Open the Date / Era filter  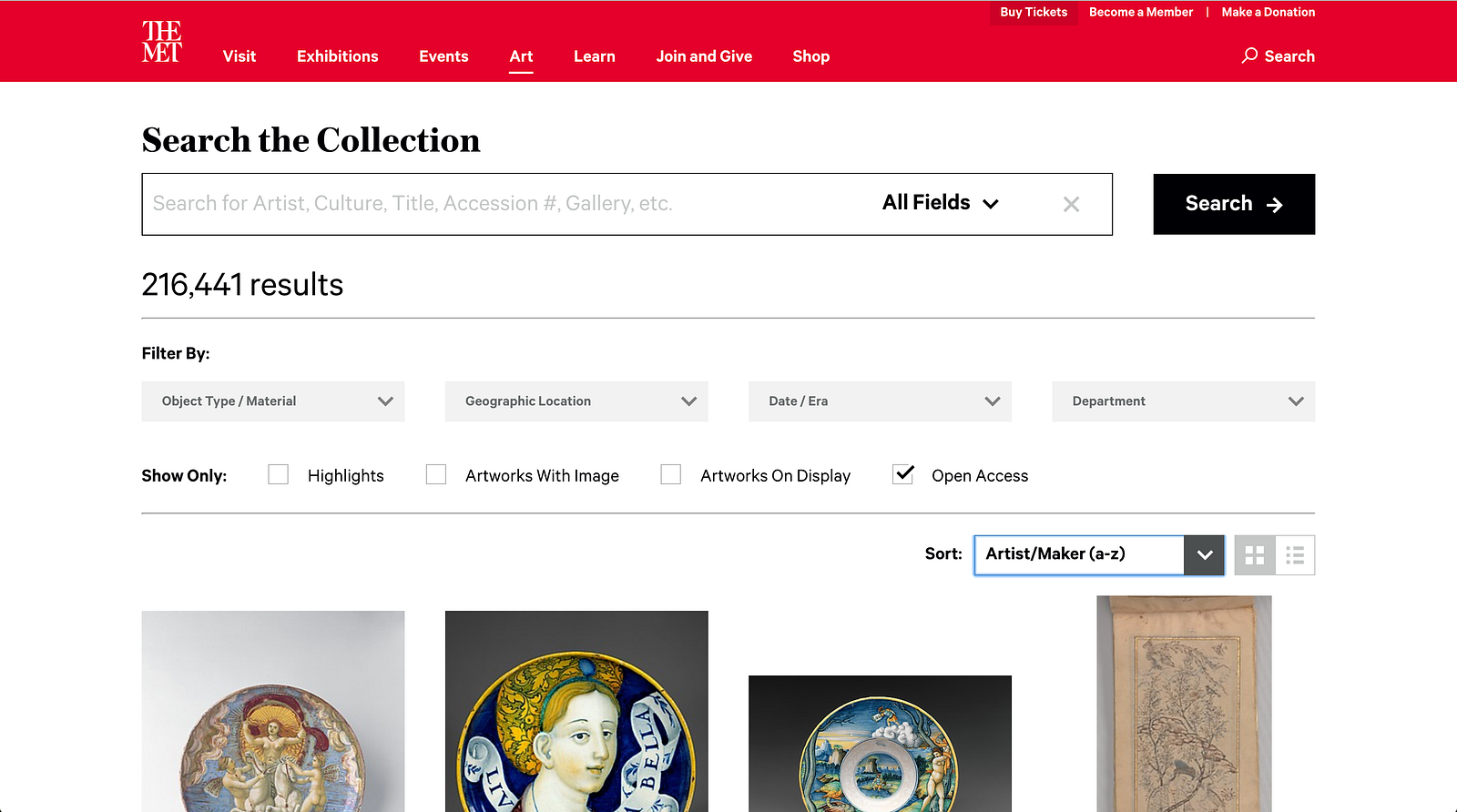[880, 401]
